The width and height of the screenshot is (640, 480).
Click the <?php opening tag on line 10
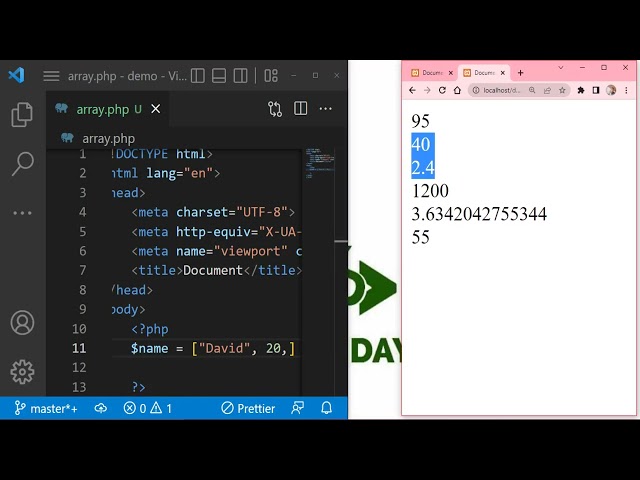point(150,329)
